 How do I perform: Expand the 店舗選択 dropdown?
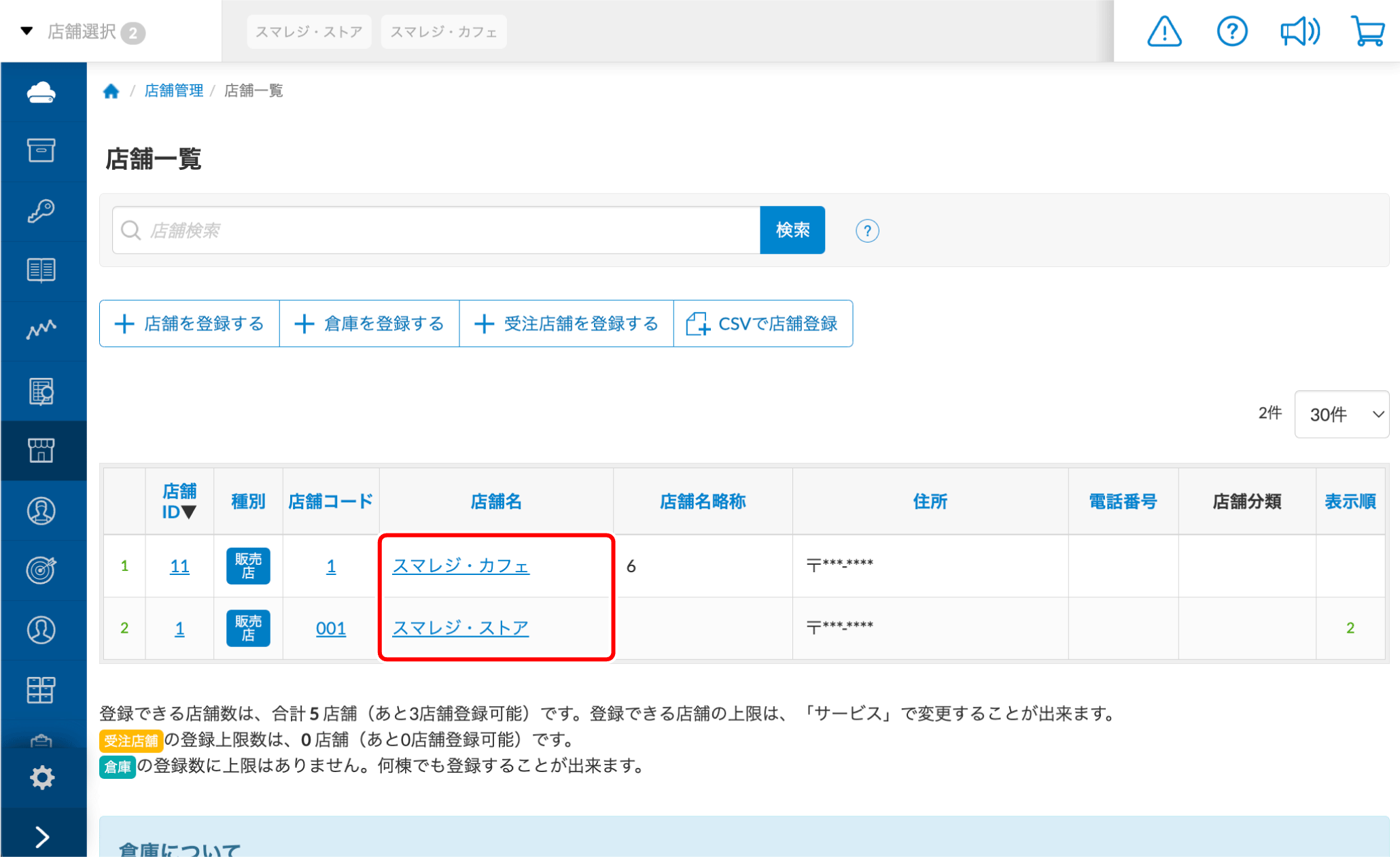(x=82, y=32)
